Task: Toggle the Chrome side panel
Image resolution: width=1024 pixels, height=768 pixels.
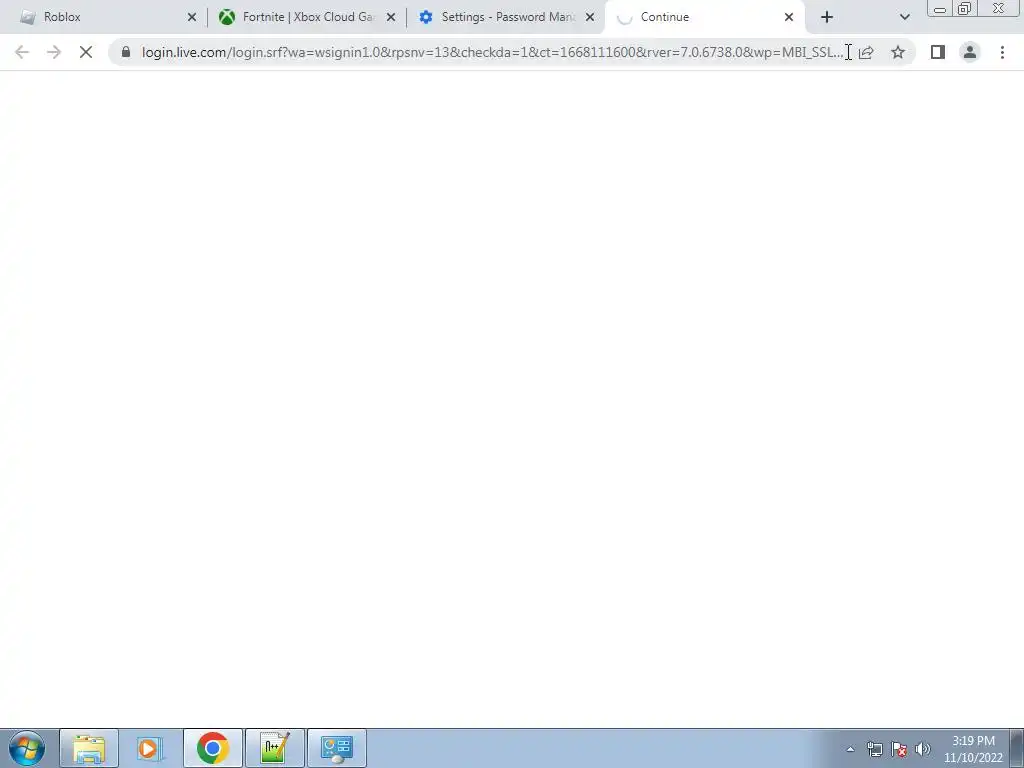Action: (x=938, y=52)
